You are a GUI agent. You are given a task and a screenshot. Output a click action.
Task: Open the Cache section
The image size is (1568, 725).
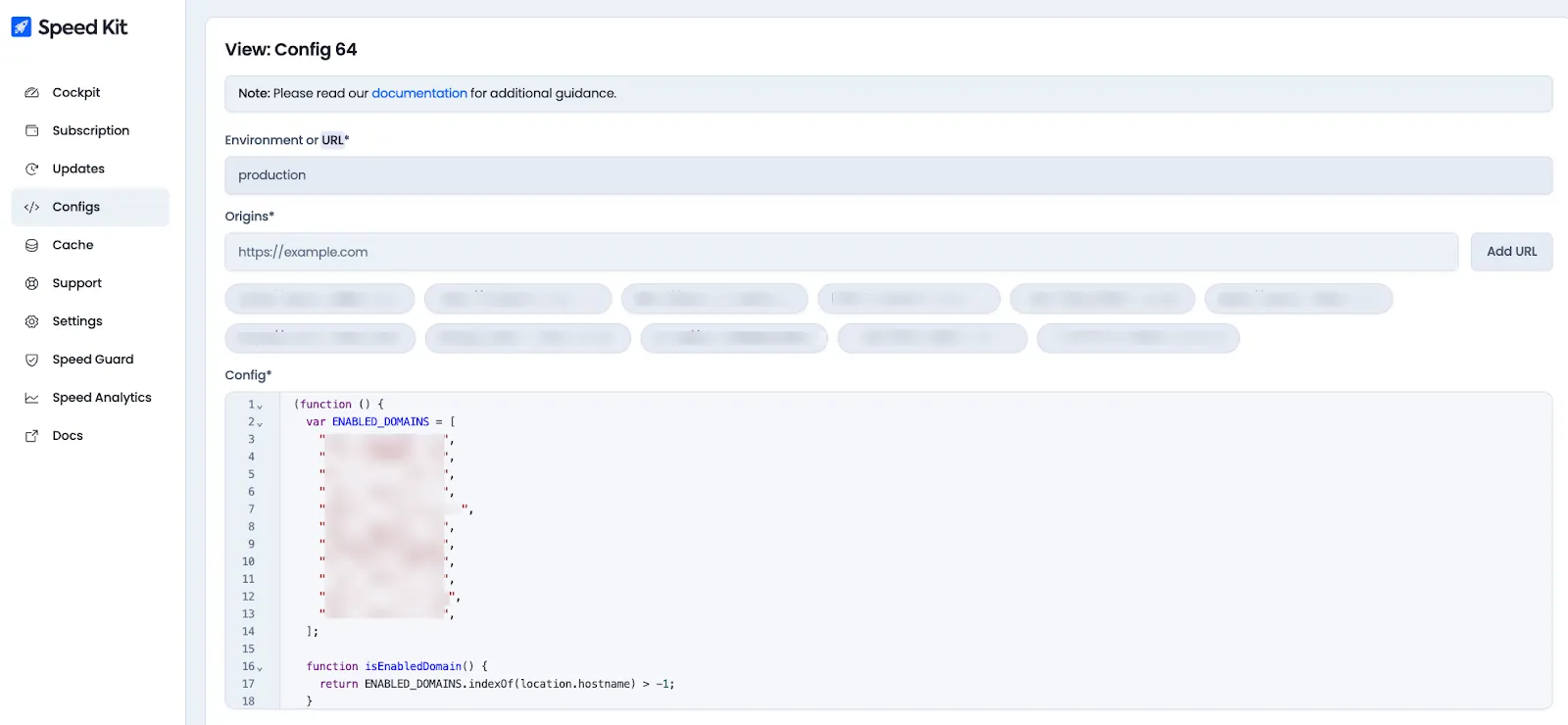[90, 245]
